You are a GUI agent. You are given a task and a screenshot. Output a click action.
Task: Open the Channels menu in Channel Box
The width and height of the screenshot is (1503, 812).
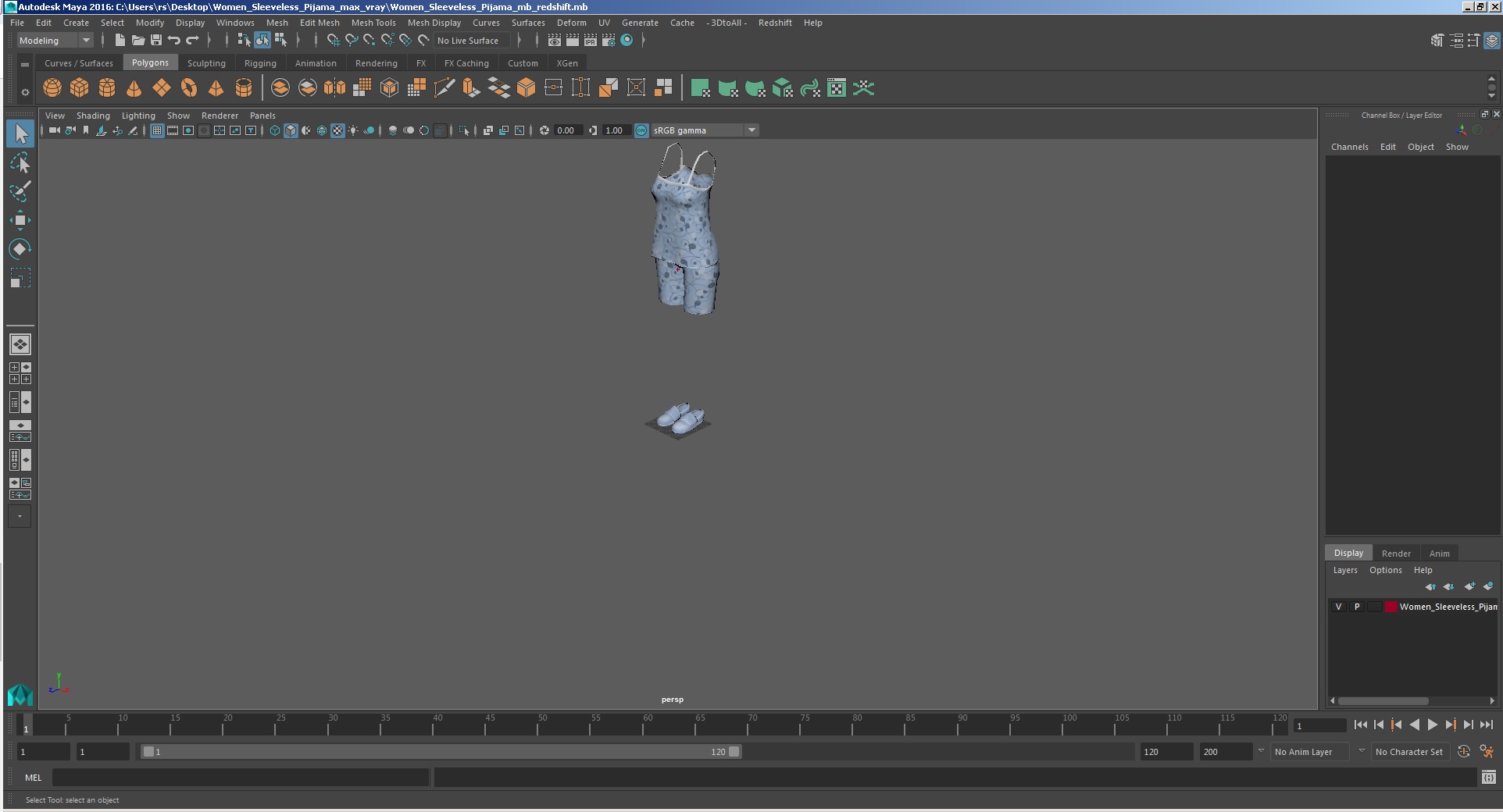coord(1350,147)
